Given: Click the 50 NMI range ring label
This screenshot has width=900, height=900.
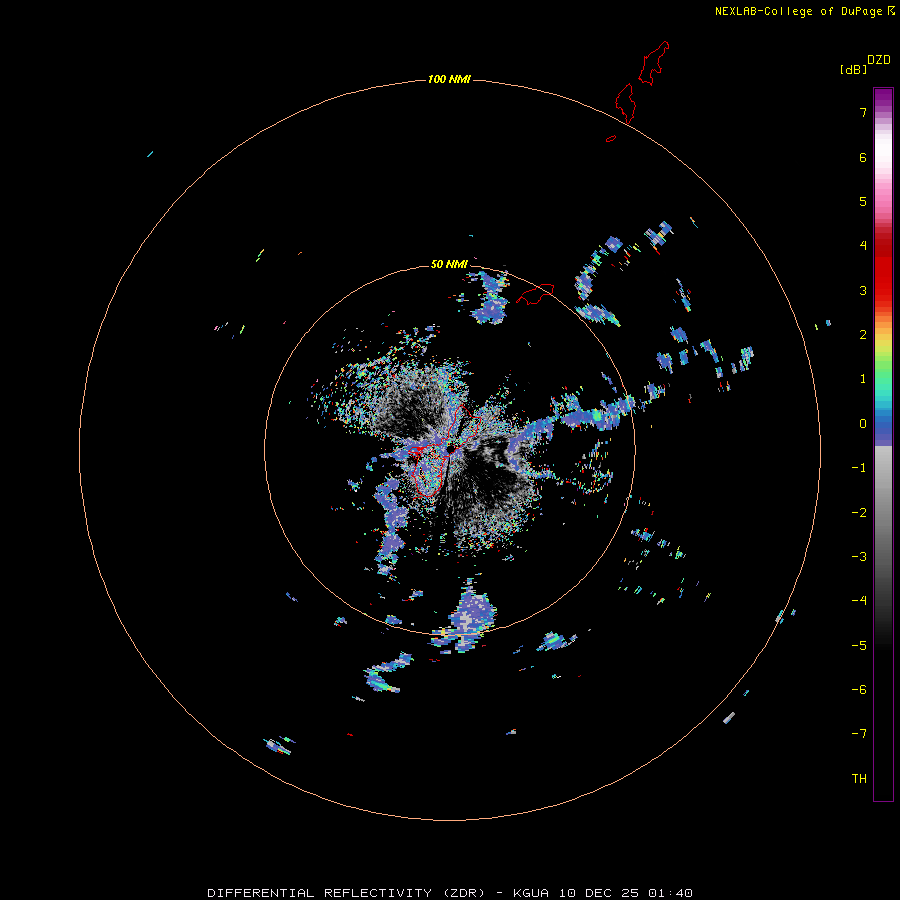Looking at the screenshot, I should click(x=449, y=264).
